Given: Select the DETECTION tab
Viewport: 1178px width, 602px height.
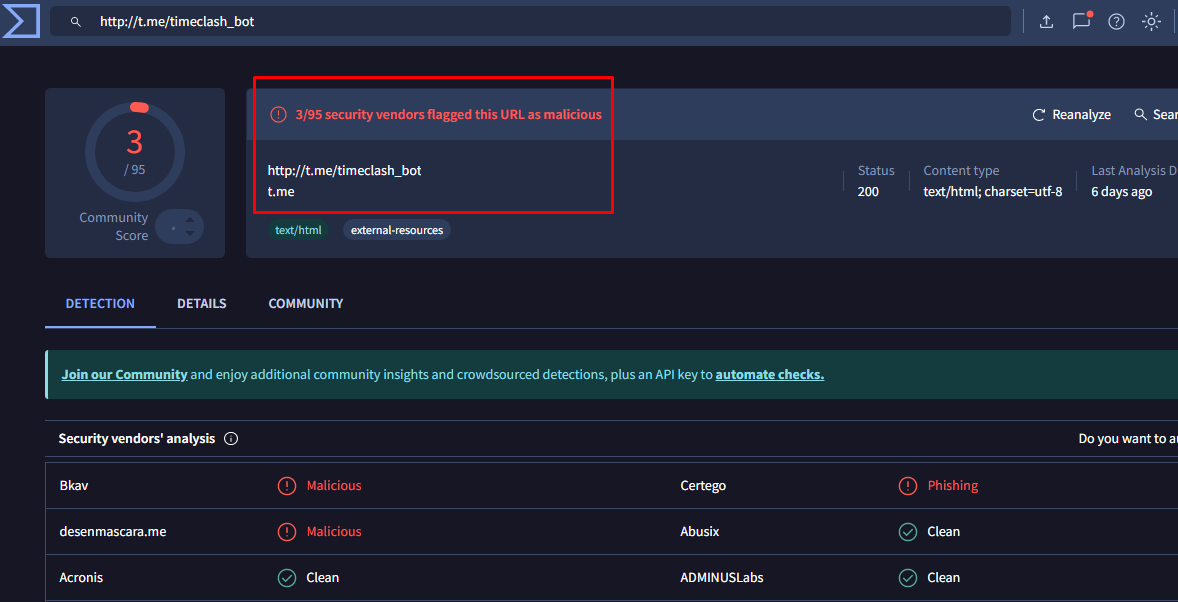Looking at the screenshot, I should 100,304.
